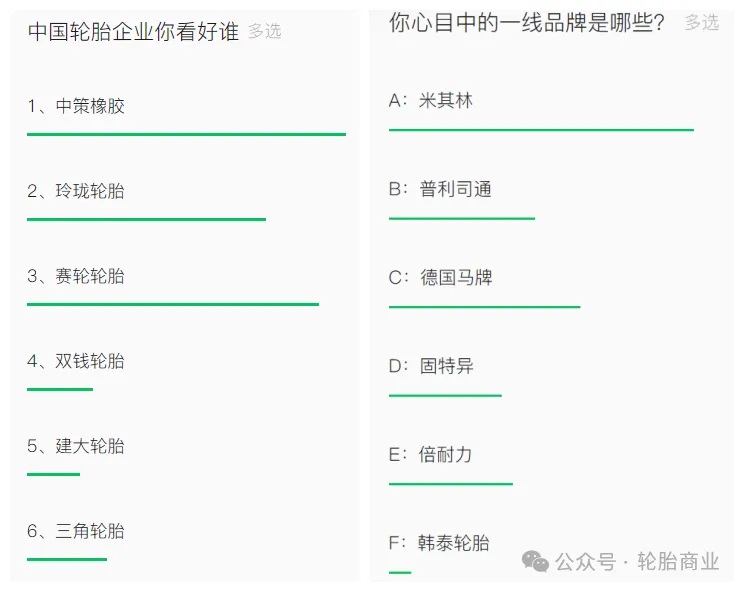Tick option C 德国马牌
Screen dimensions: 744x592
tap(440, 277)
